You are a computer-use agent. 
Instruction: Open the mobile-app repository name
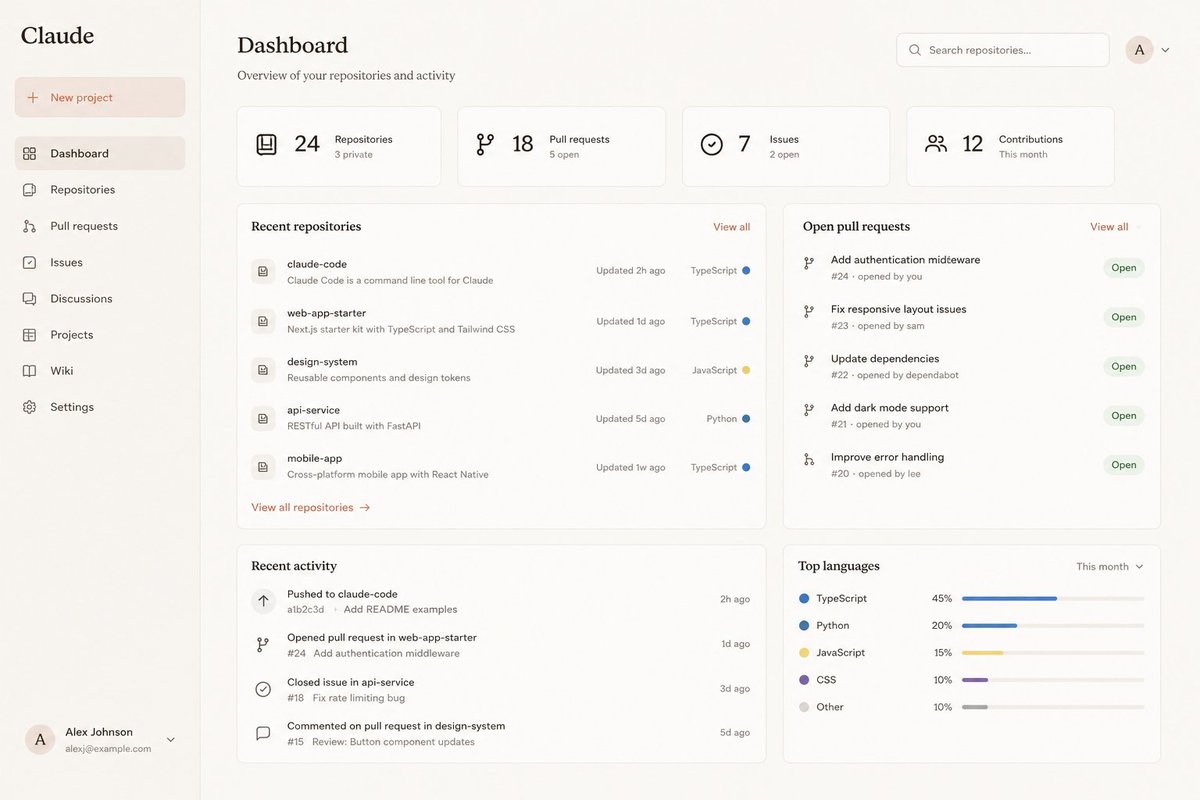[314, 459]
